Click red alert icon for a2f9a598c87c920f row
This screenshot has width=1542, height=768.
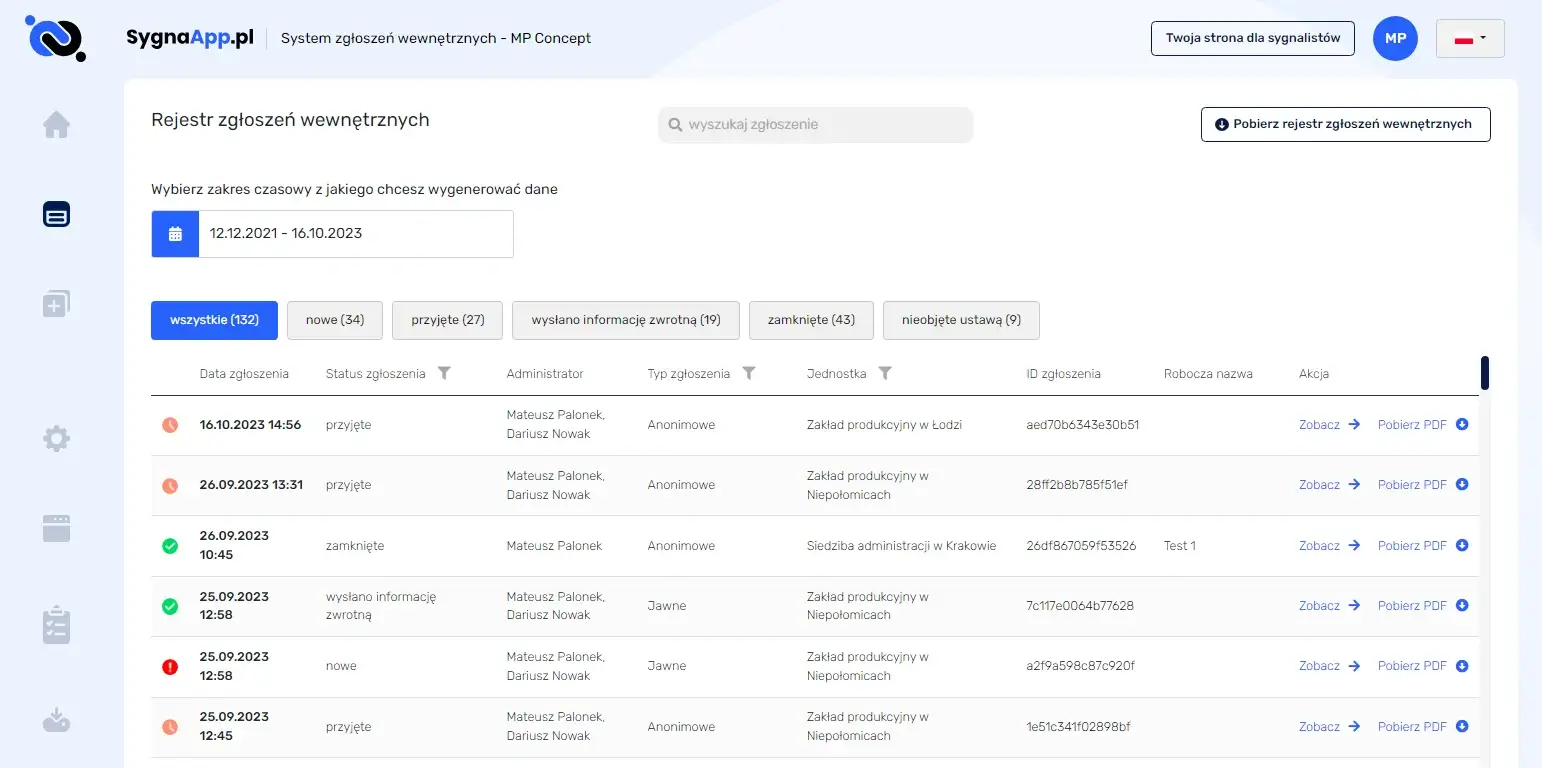tap(170, 666)
